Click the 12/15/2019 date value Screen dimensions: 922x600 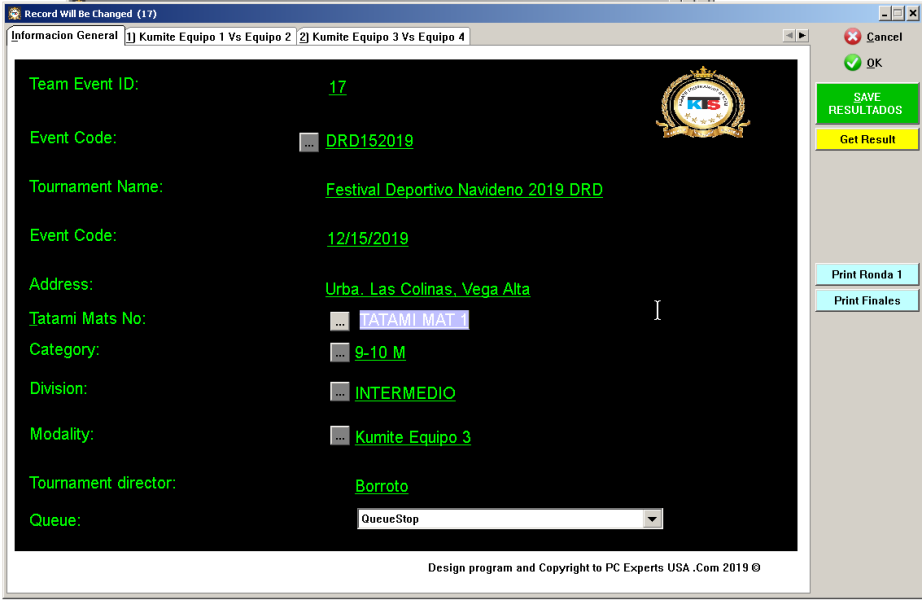368,238
